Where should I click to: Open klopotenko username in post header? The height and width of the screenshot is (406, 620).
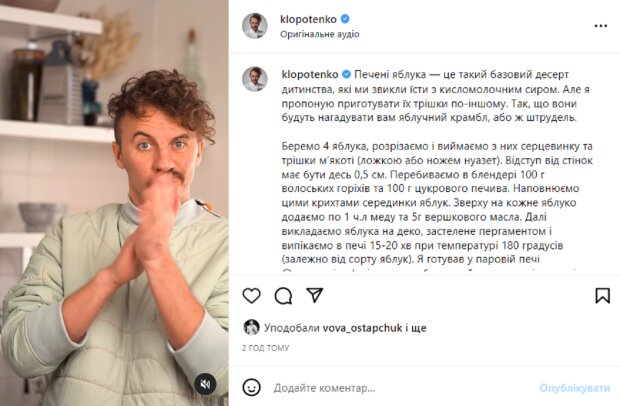point(308,19)
